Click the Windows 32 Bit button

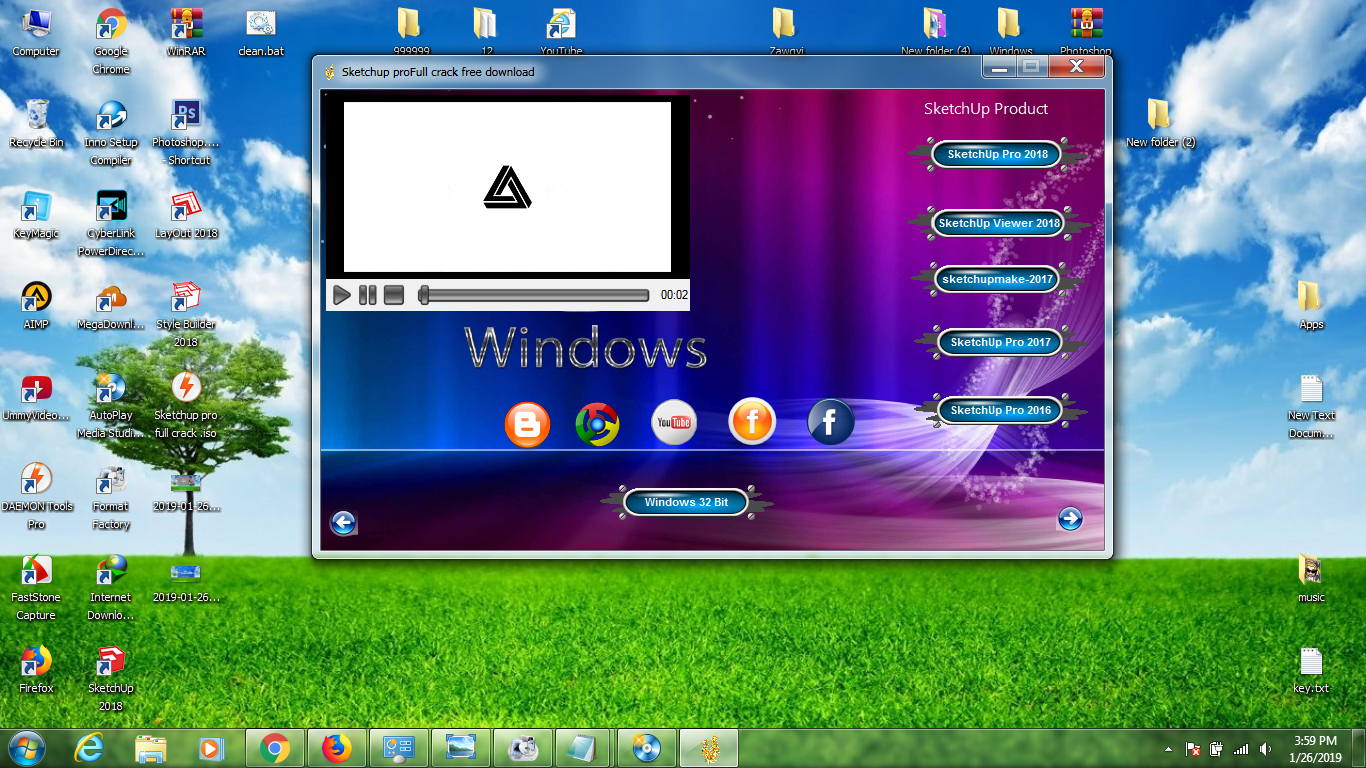click(x=686, y=502)
